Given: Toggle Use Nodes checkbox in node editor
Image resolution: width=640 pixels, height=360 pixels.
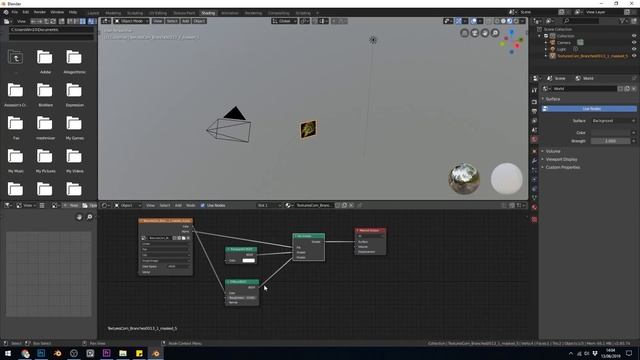Looking at the screenshot, I should click(x=202, y=205).
